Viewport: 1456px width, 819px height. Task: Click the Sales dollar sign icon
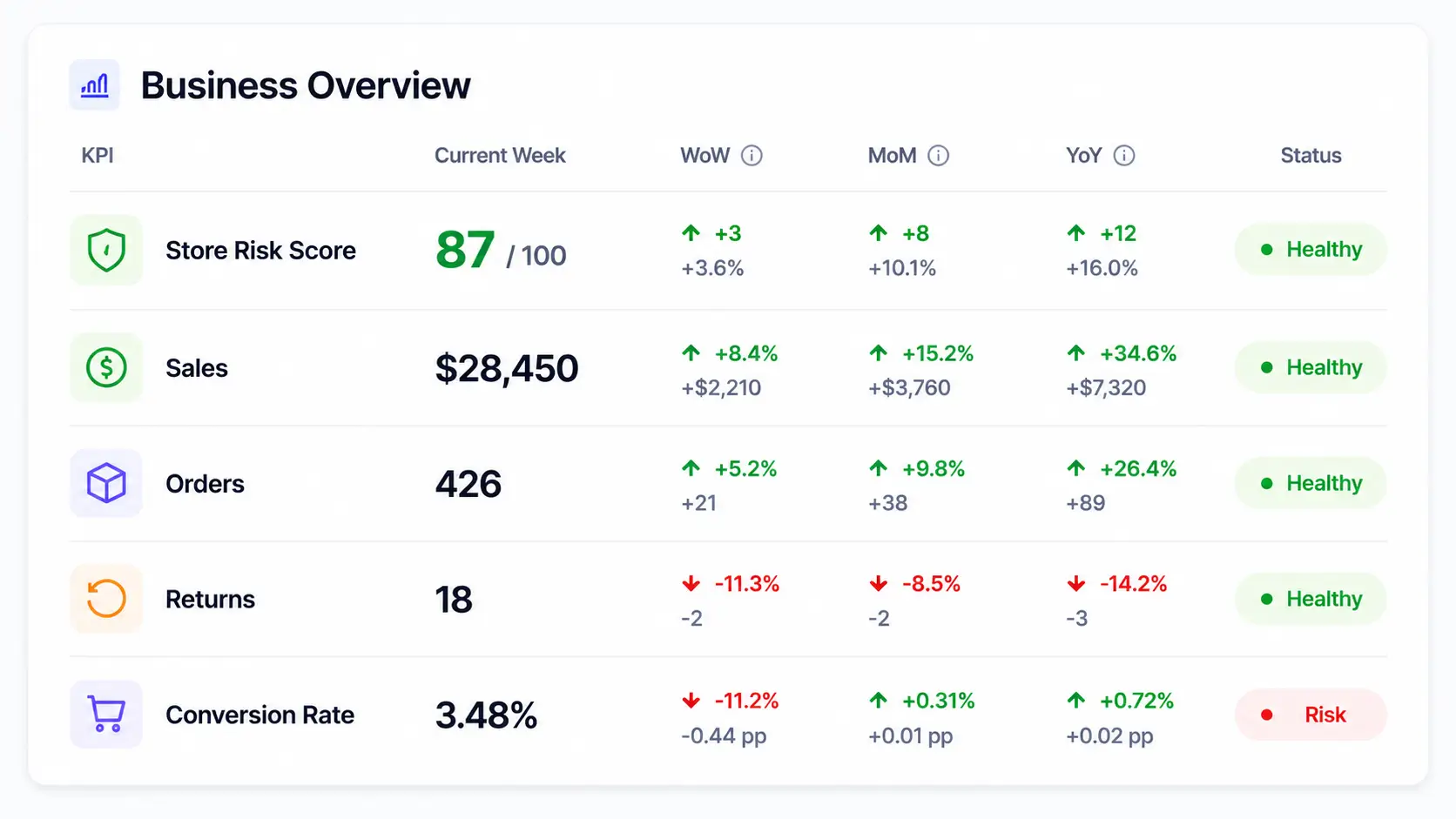(x=106, y=367)
